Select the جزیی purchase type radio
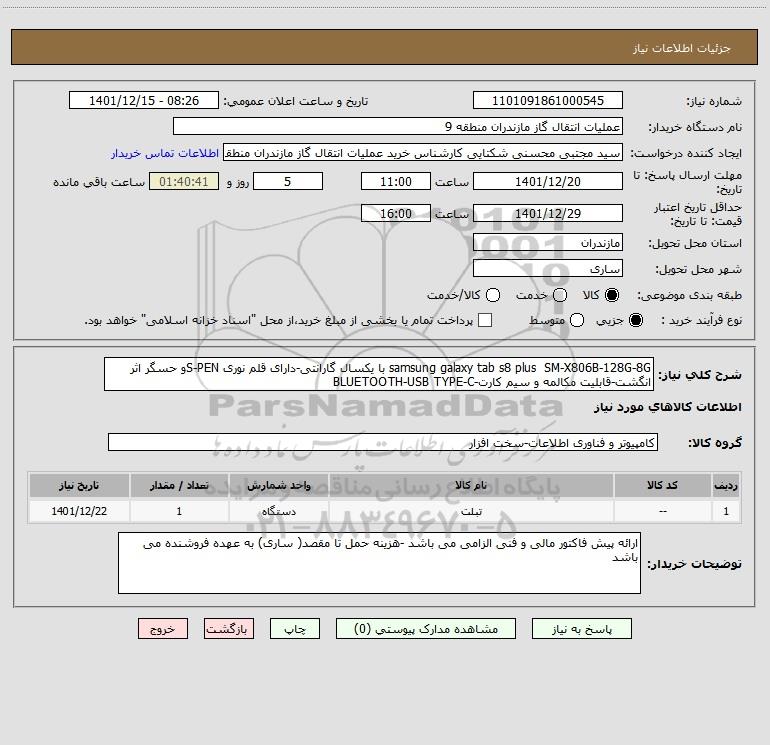Image resolution: width=770 pixels, height=745 pixels. [635, 321]
